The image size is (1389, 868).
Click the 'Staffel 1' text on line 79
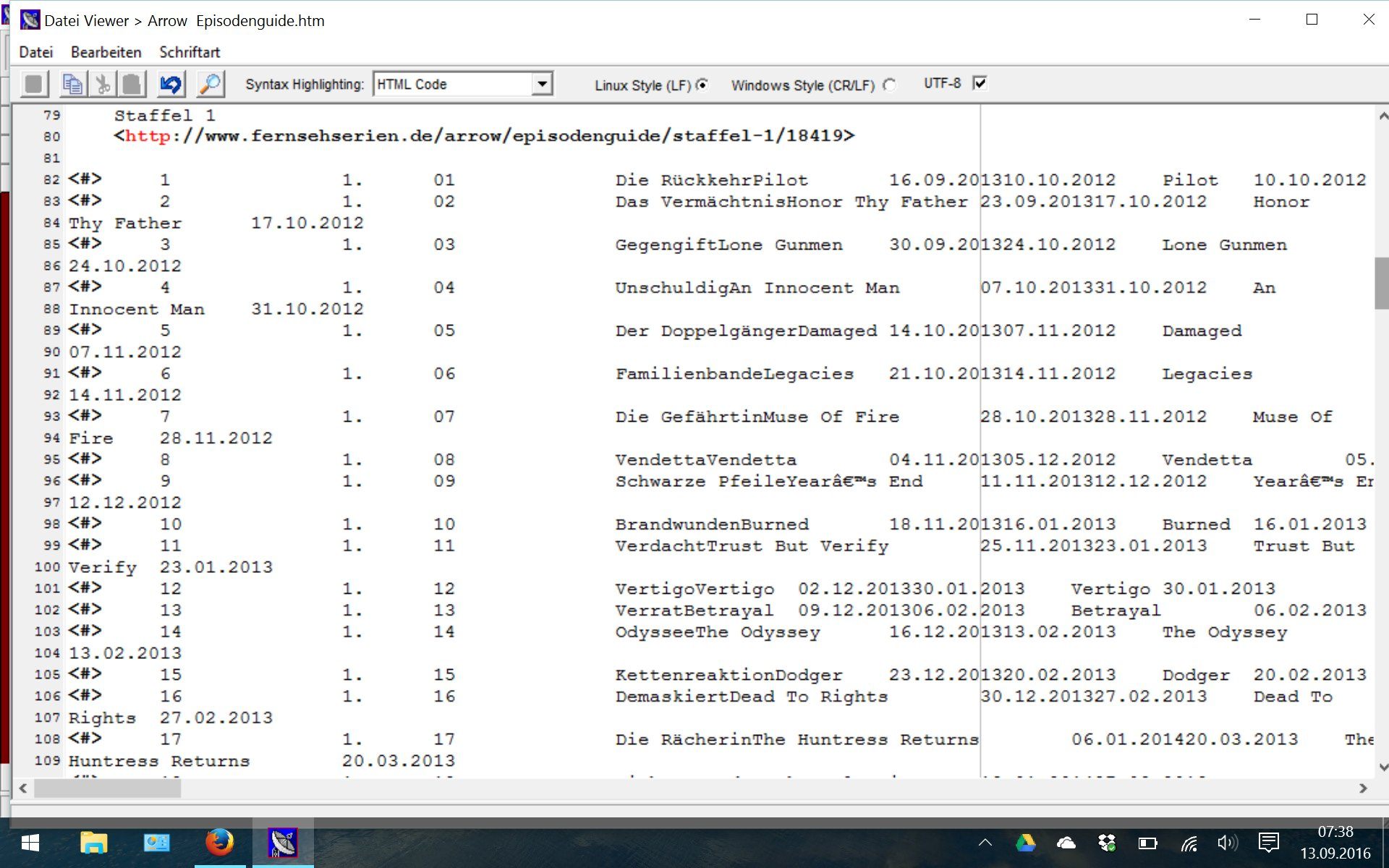pyautogui.click(x=164, y=116)
